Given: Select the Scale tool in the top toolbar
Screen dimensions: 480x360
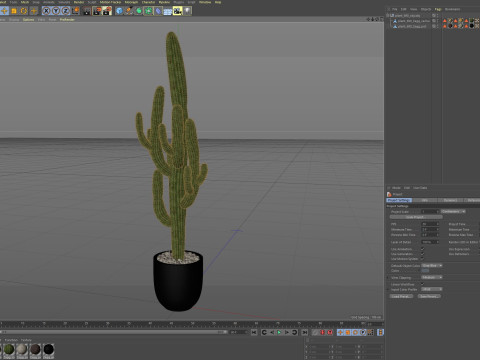Looking at the screenshot, I should [14, 11].
